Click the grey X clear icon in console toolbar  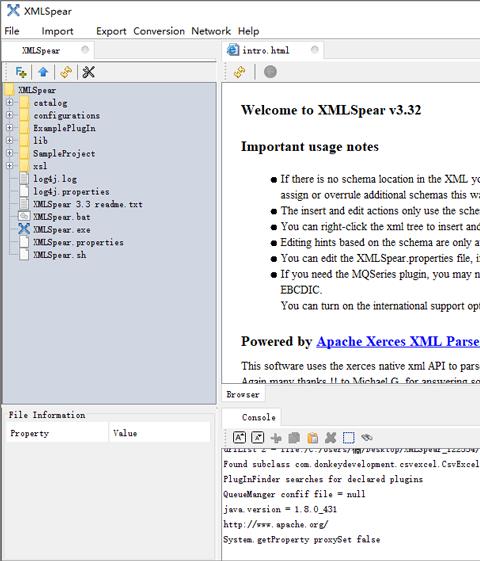coord(330,437)
